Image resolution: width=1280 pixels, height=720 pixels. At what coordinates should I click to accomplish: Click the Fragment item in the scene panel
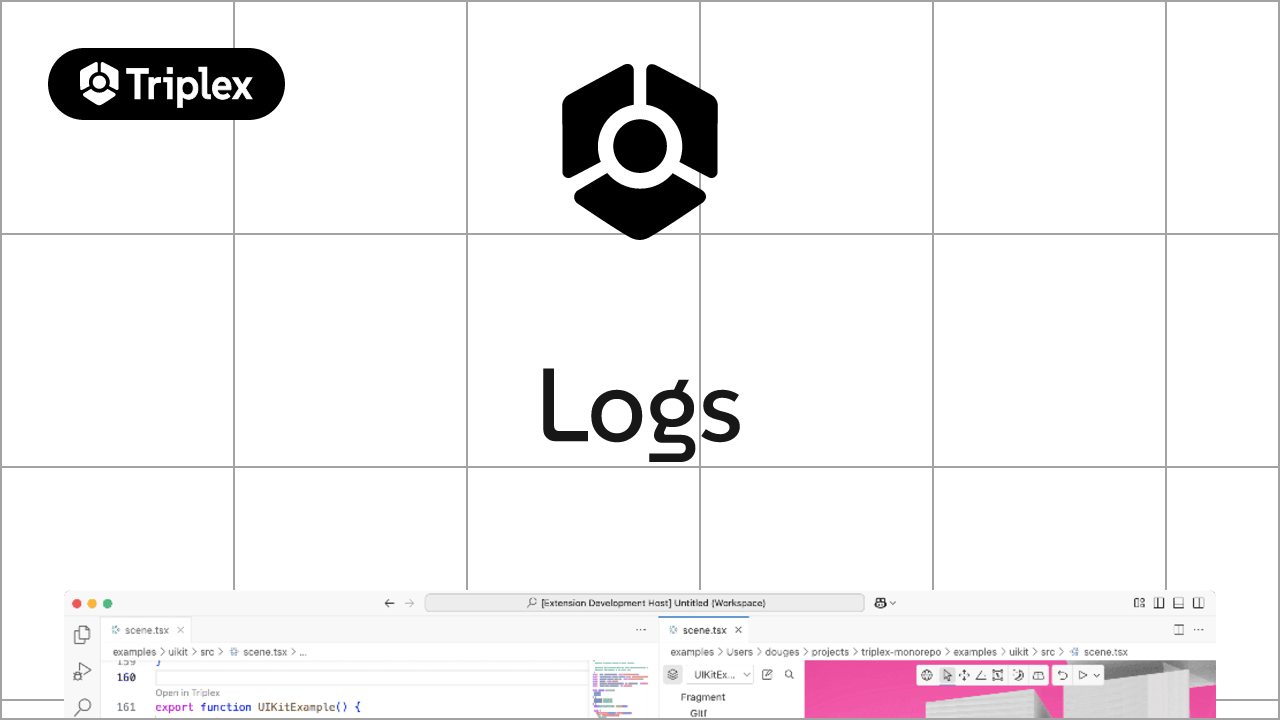point(703,697)
